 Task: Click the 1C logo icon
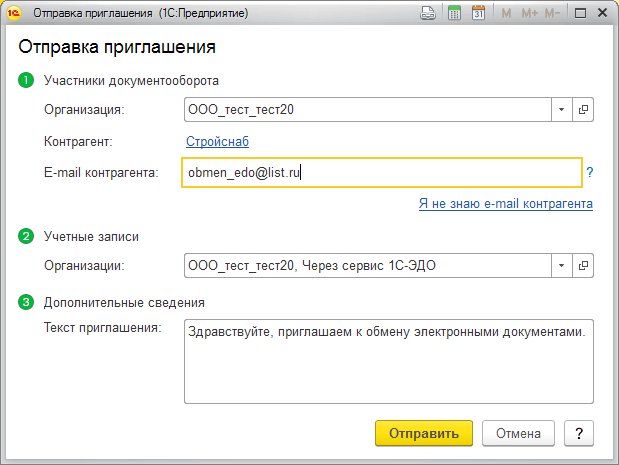[x=15, y=14]
